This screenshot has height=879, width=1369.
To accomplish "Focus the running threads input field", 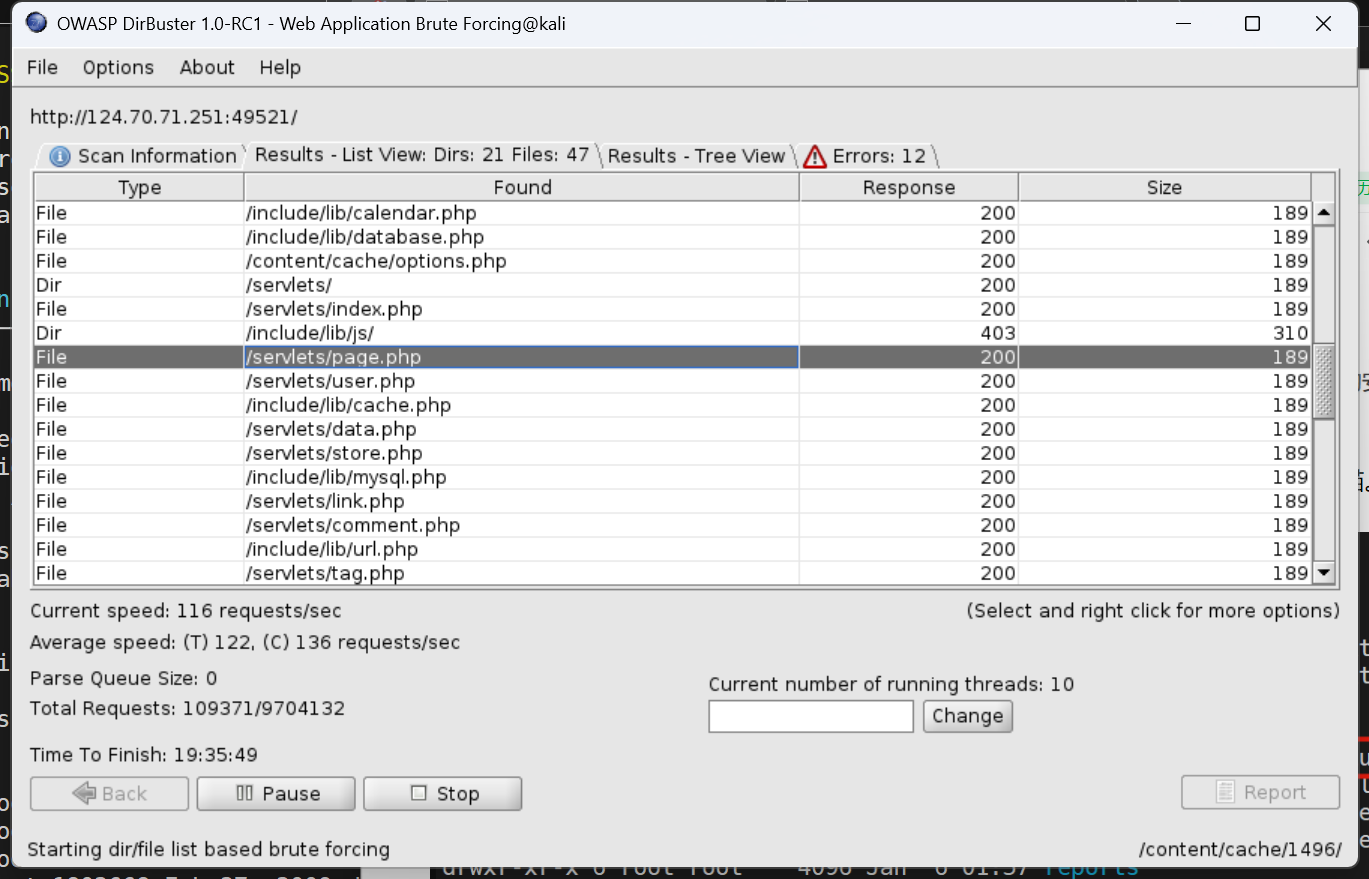I will tap(811, 716).
